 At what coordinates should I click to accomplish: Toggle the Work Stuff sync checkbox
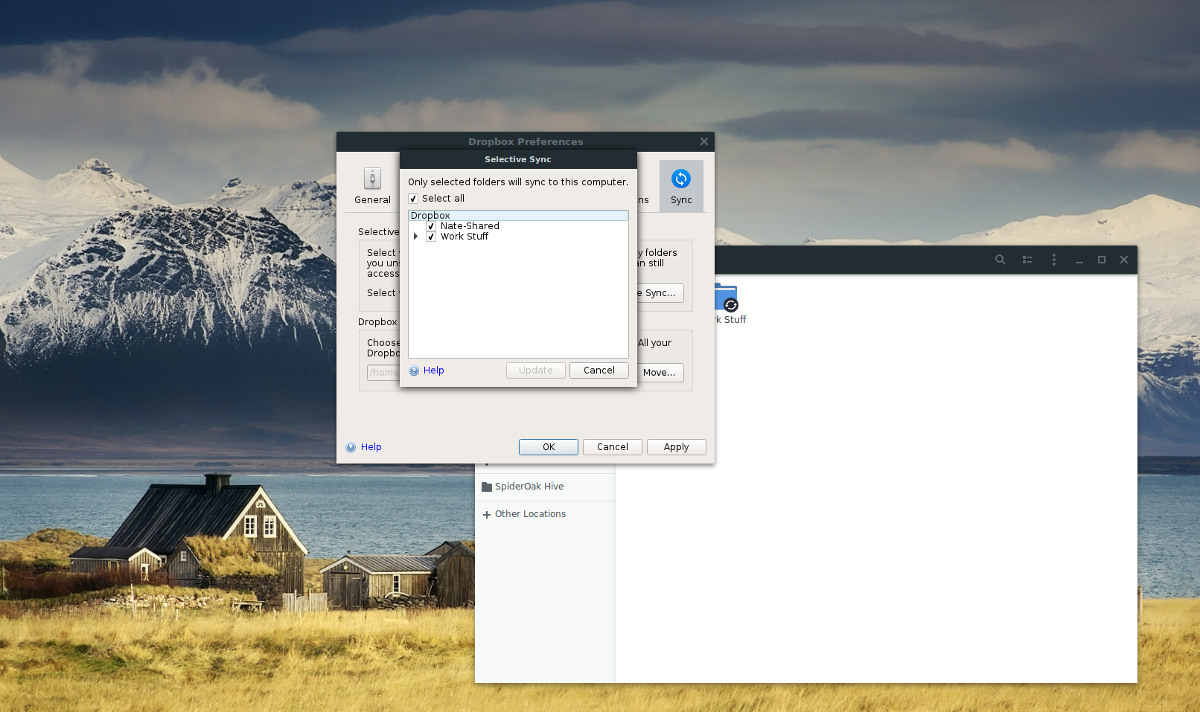coord(431,236)
